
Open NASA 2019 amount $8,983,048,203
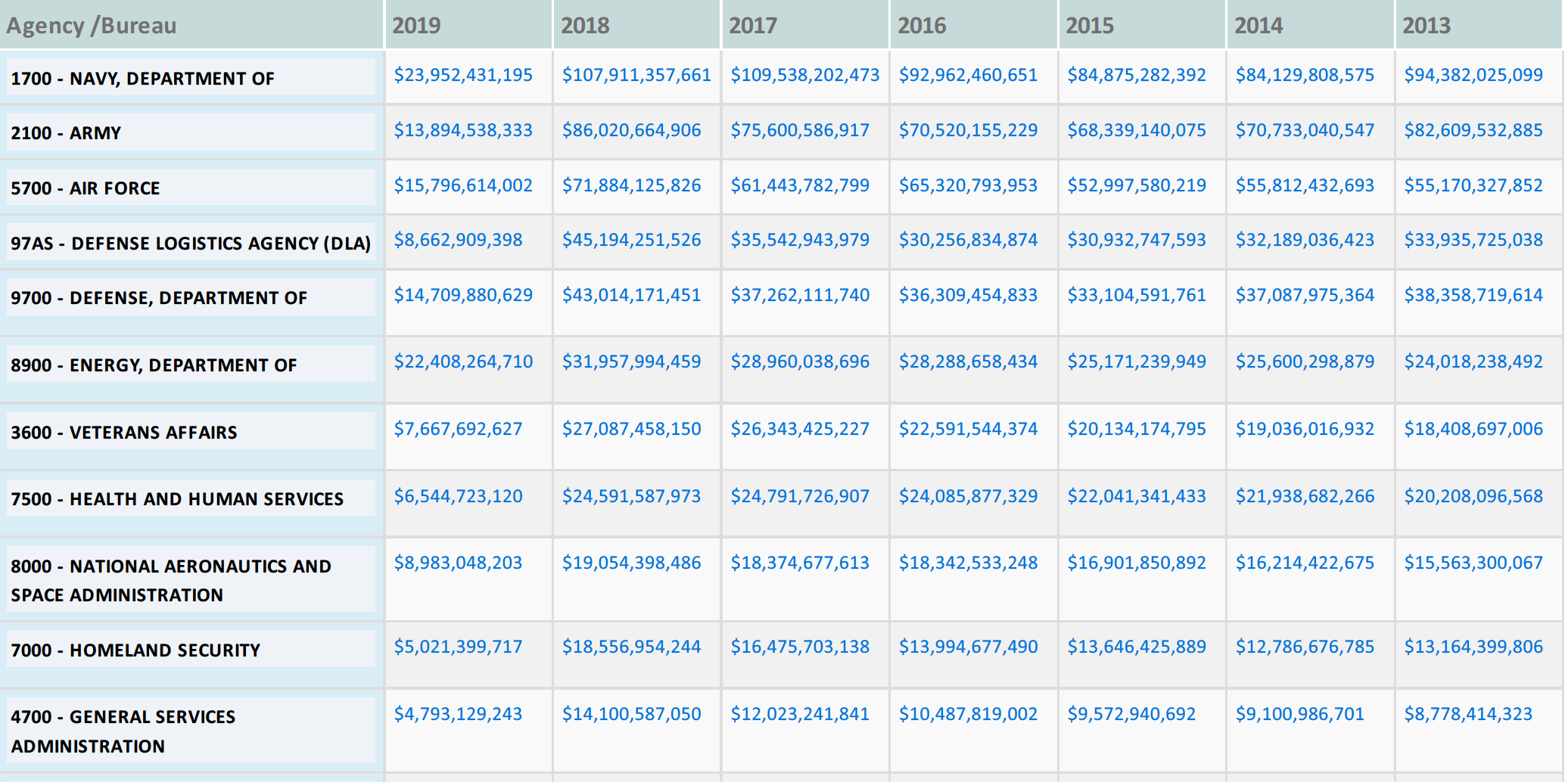[x=458, y=563]
